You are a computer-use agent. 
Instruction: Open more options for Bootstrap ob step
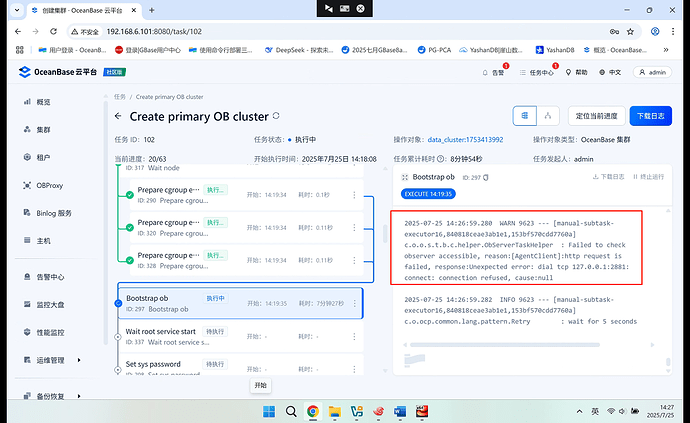tap(354, 303)
